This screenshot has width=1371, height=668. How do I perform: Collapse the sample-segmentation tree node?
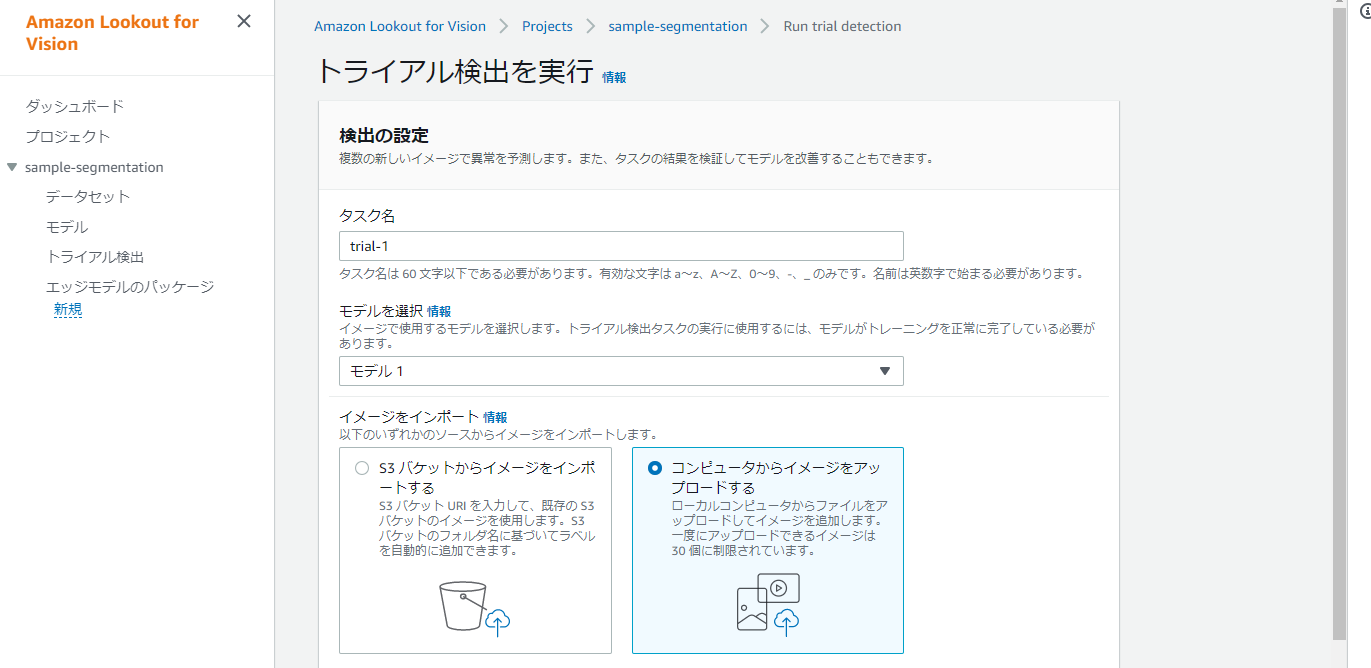pyautogui.click(x=12, y=167)
